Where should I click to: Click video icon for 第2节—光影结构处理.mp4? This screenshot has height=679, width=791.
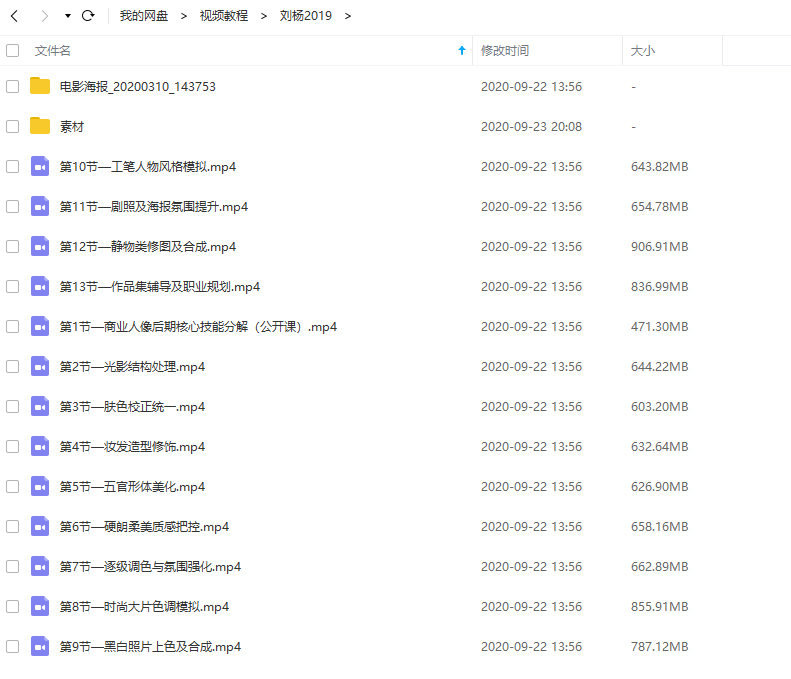click(40, 366)
